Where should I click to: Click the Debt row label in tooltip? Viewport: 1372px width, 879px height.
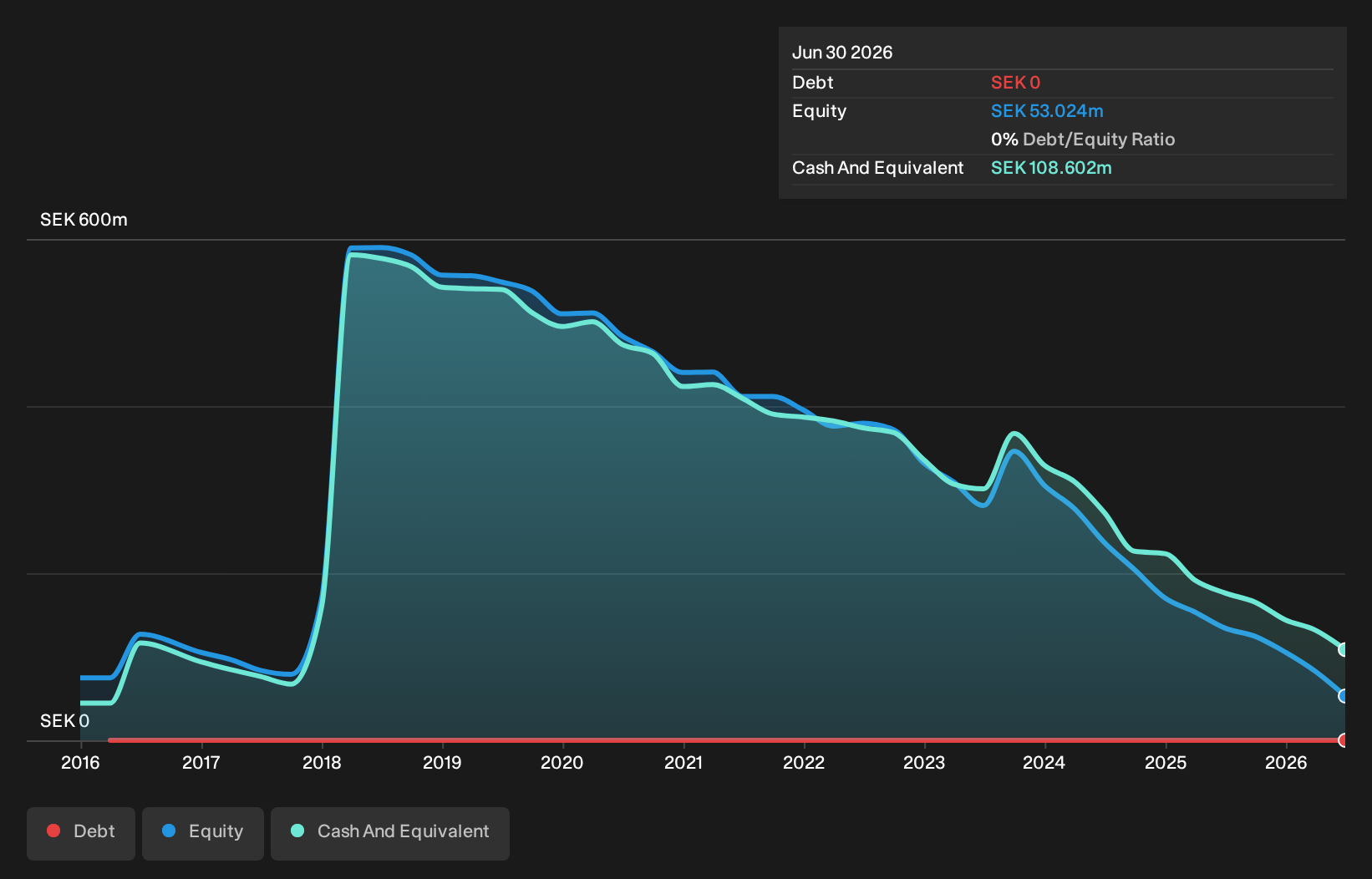tap(813, 83)
